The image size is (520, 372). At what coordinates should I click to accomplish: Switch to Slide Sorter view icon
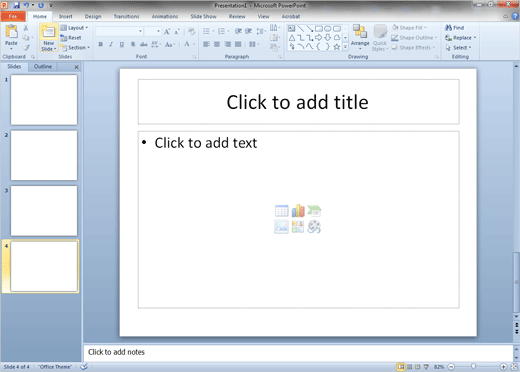410,367
